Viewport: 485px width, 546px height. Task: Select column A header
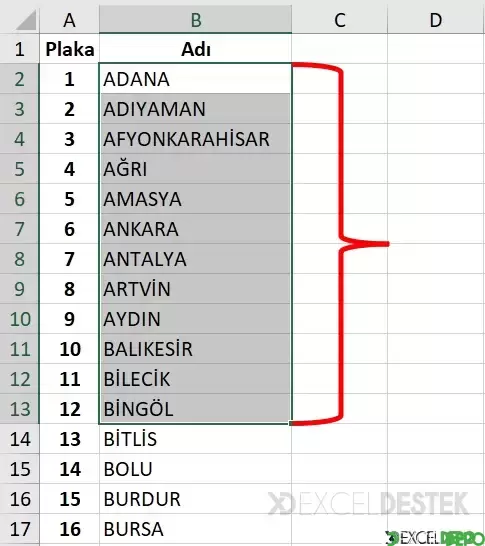tap(69, 20)
